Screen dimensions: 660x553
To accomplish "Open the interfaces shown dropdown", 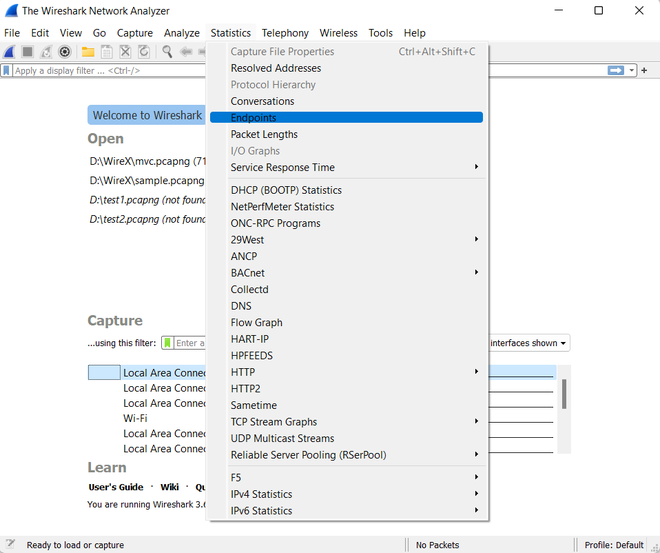I will [x=529, y=343].
